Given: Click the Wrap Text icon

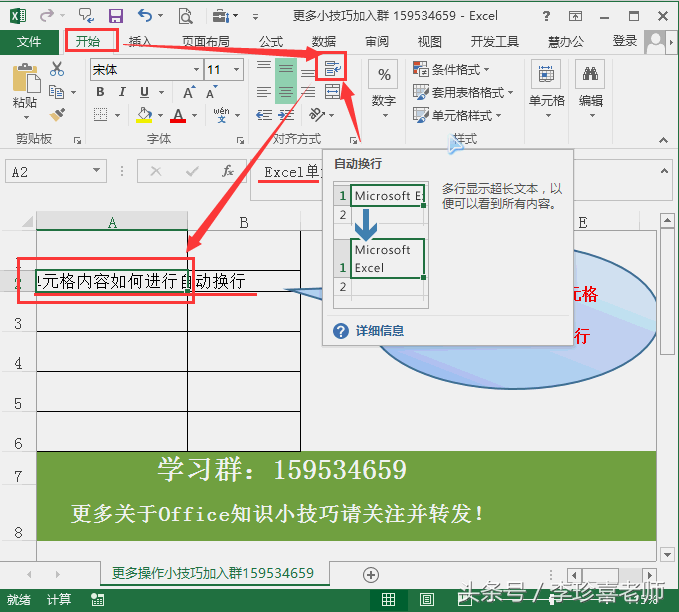Looking at the screenshot, I should 333,68.
